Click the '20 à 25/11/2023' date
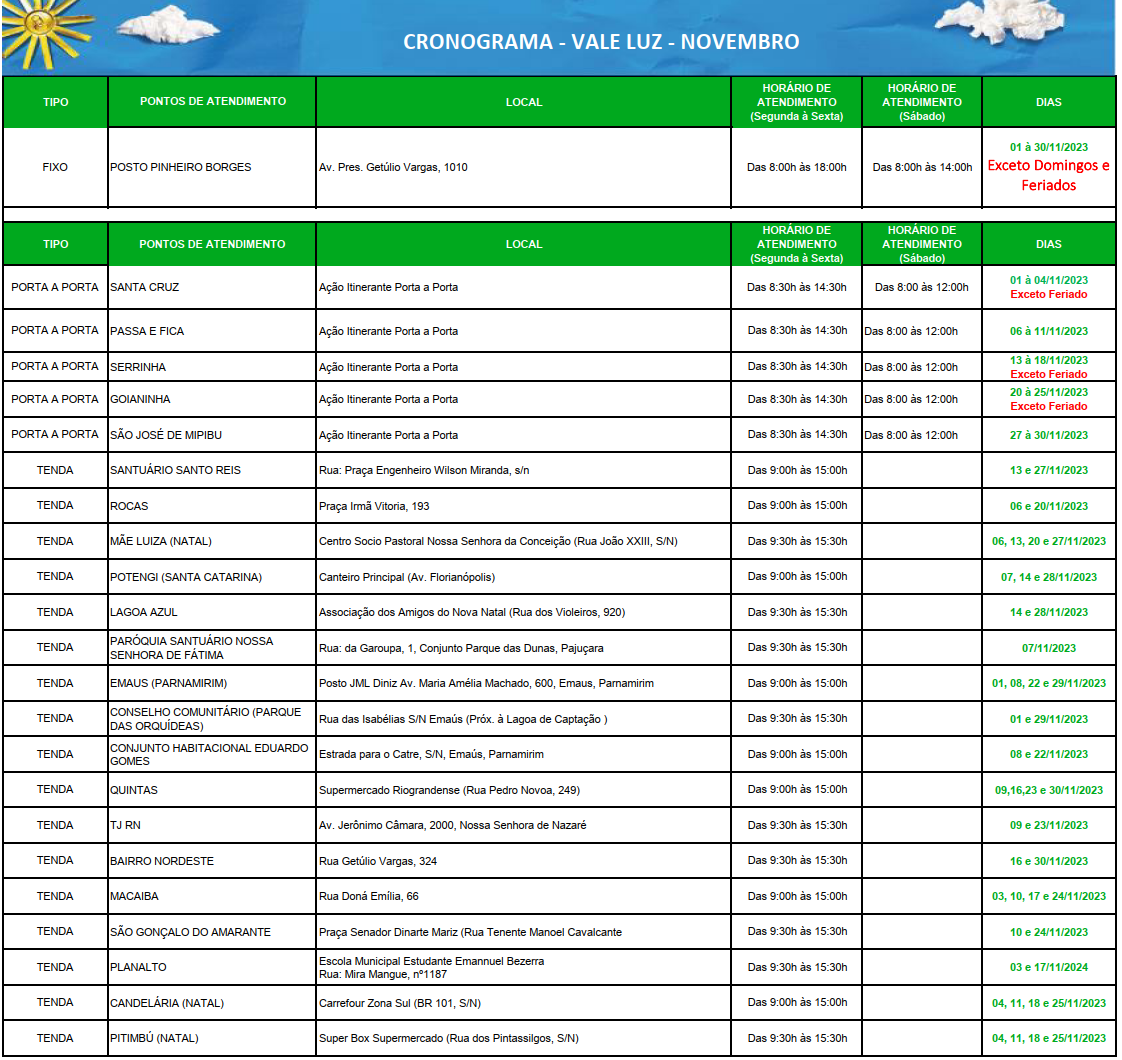This screenshot has height=1060, width=1122. coord(1048,392)
